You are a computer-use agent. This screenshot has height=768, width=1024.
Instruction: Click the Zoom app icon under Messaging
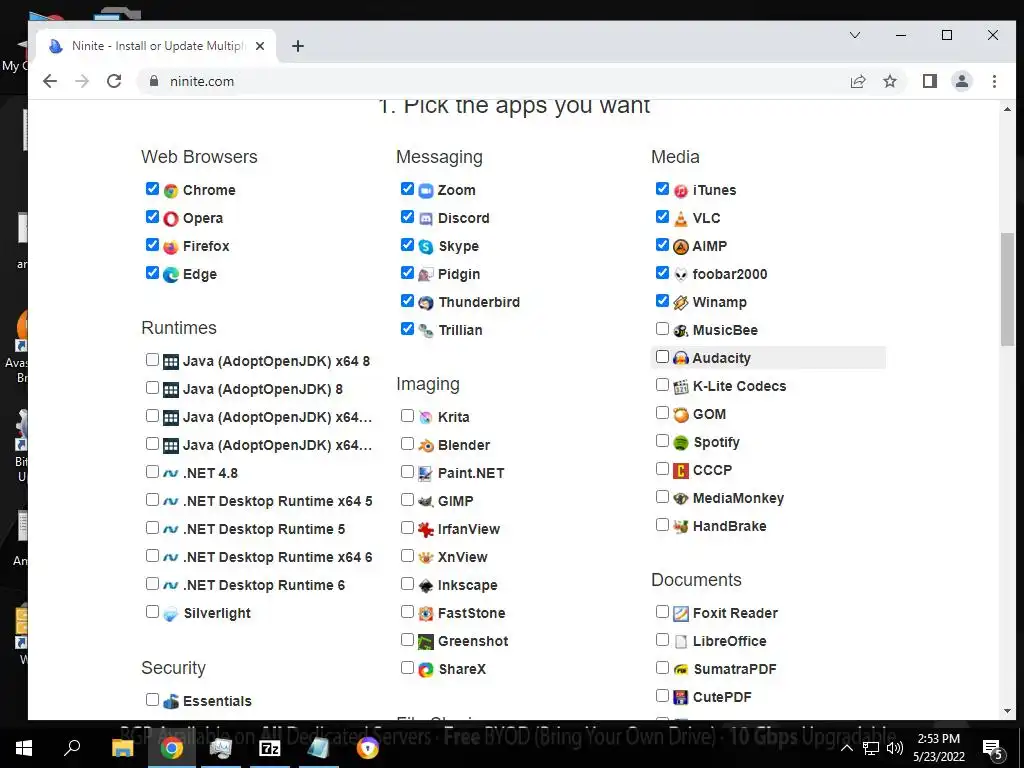point(426,191)
